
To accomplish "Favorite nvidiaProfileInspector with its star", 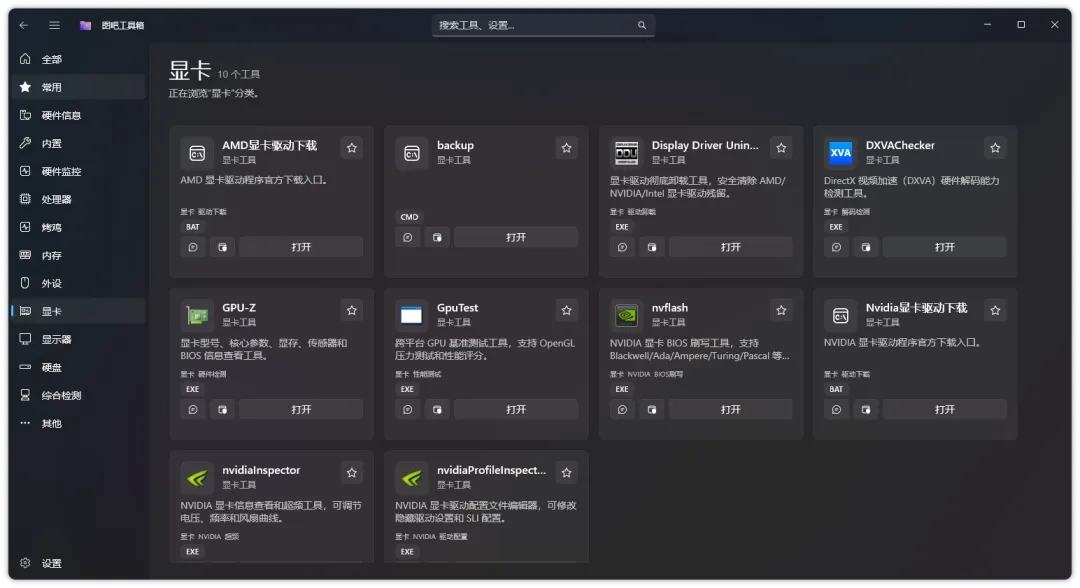I will pos(566,473).
